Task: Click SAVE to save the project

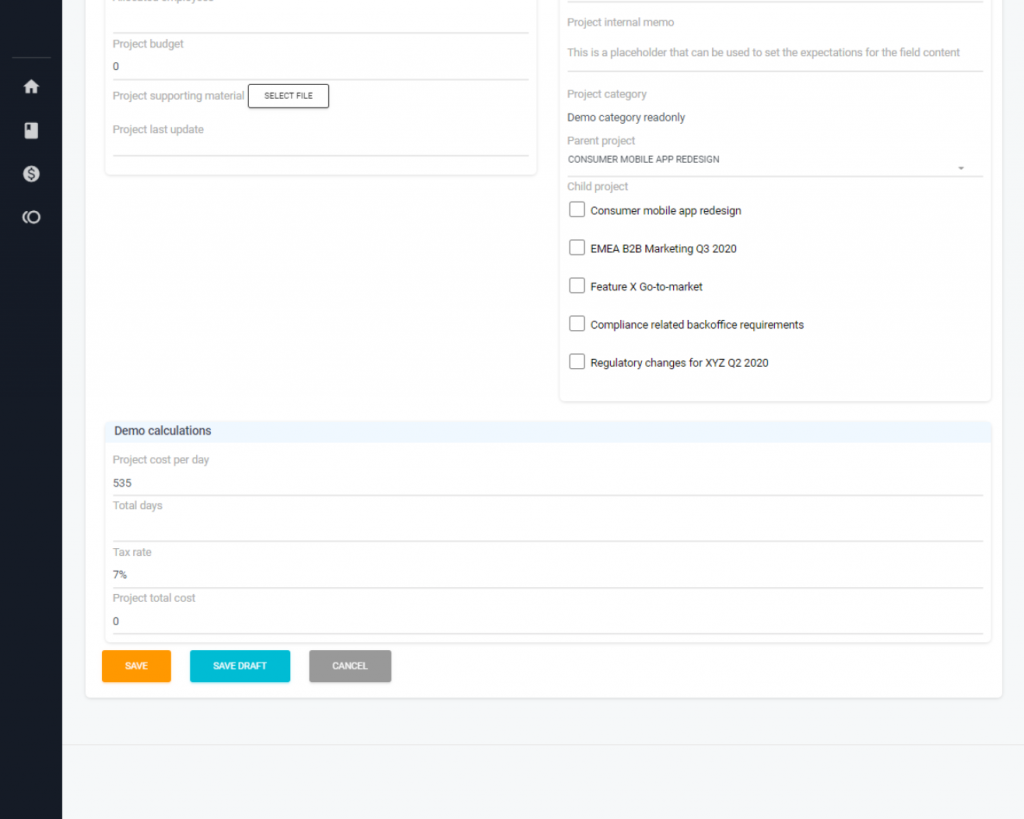Action: pos(136,666)
